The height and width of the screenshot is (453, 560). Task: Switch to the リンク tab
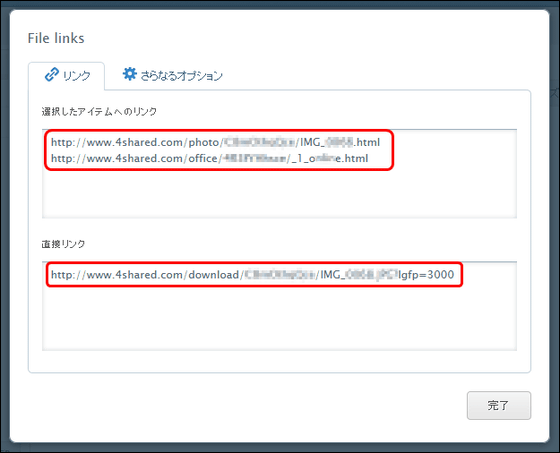click(x=67, y=75)
